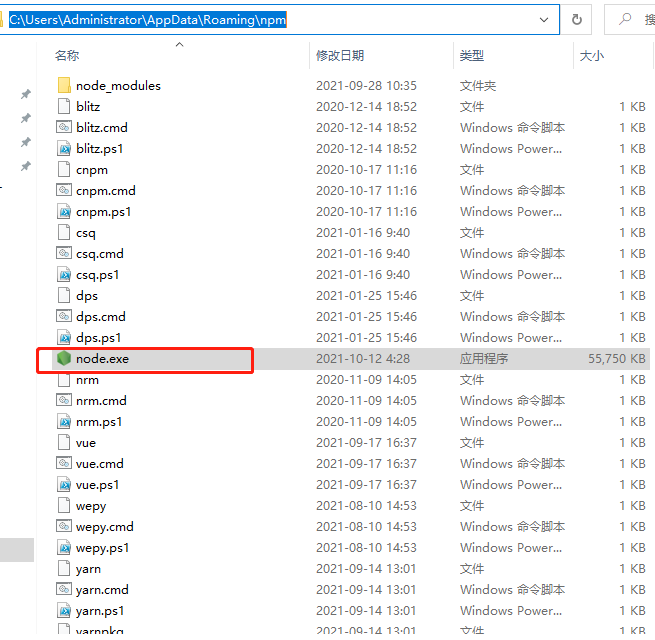Sort files by the 名称 column
This screenshot has height=640, width=655.
point(67,55)
